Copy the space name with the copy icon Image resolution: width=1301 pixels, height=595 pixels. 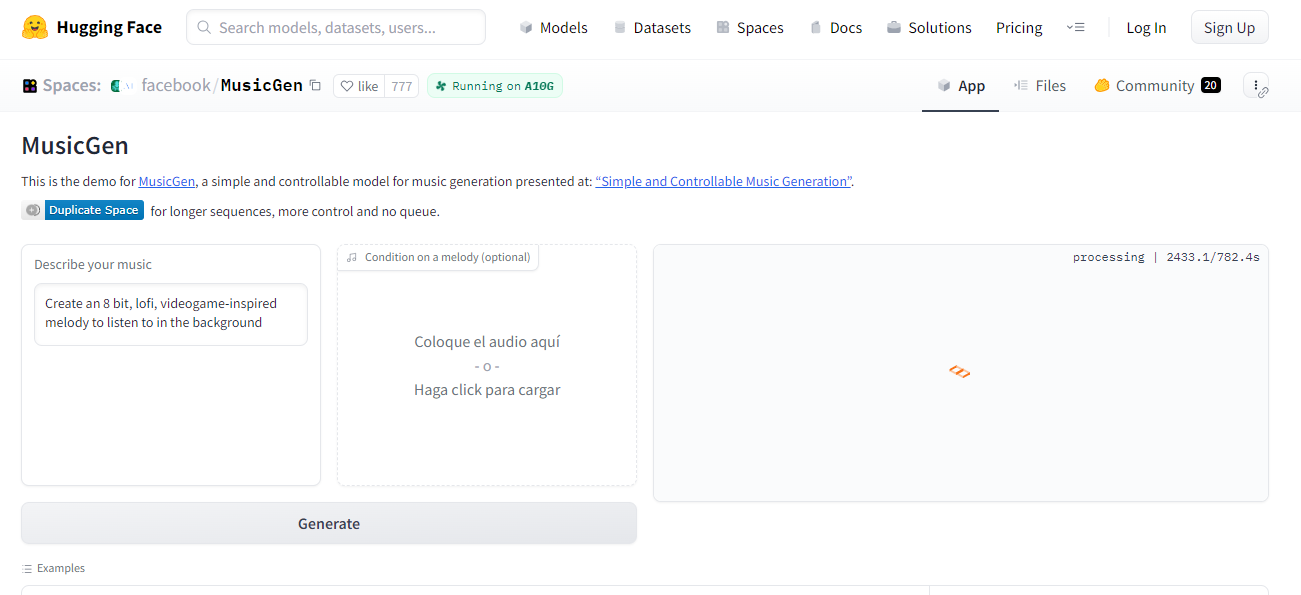315,86
